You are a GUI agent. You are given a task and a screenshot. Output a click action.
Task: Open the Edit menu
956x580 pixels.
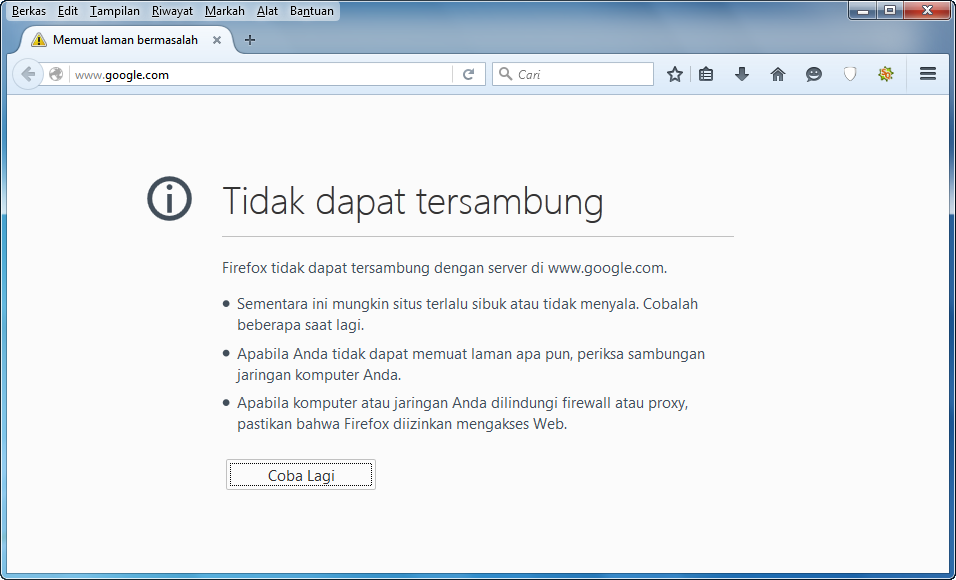point(68,11)
